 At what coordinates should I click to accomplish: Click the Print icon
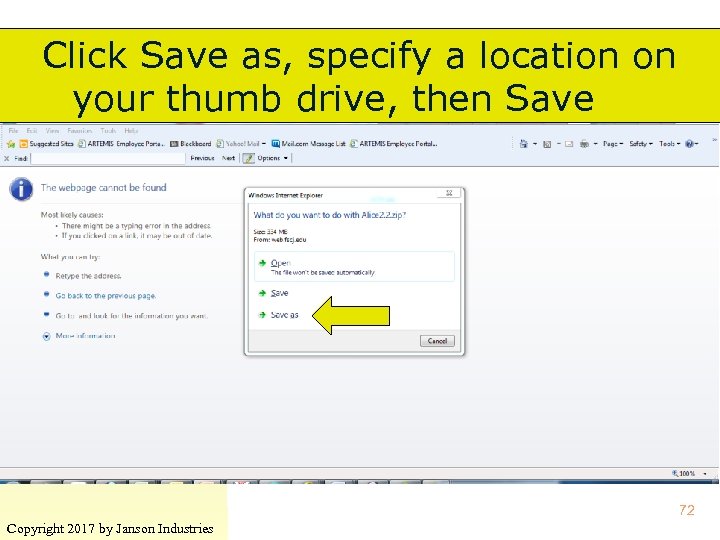tap(584, 144)
